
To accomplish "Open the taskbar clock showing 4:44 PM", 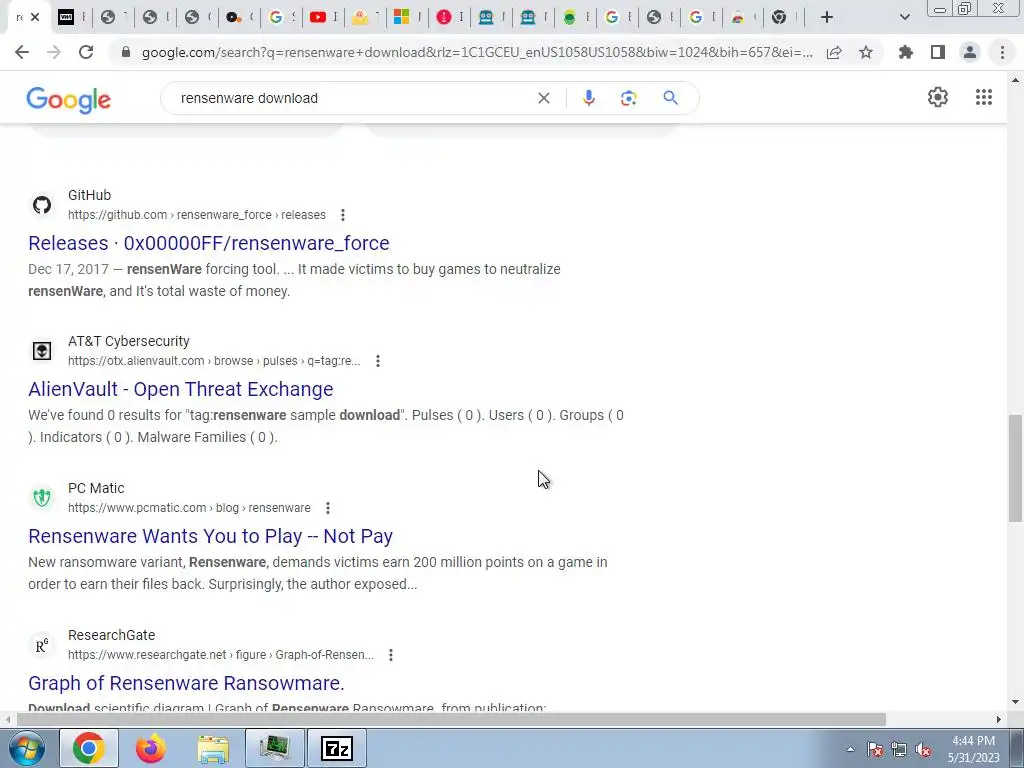I will 974,749.
